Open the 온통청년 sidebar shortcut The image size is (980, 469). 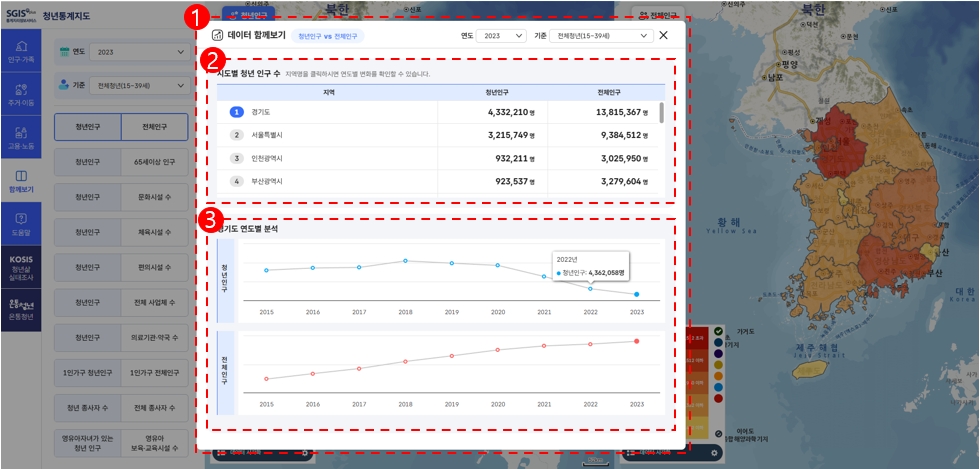click(x=21, y=305)
